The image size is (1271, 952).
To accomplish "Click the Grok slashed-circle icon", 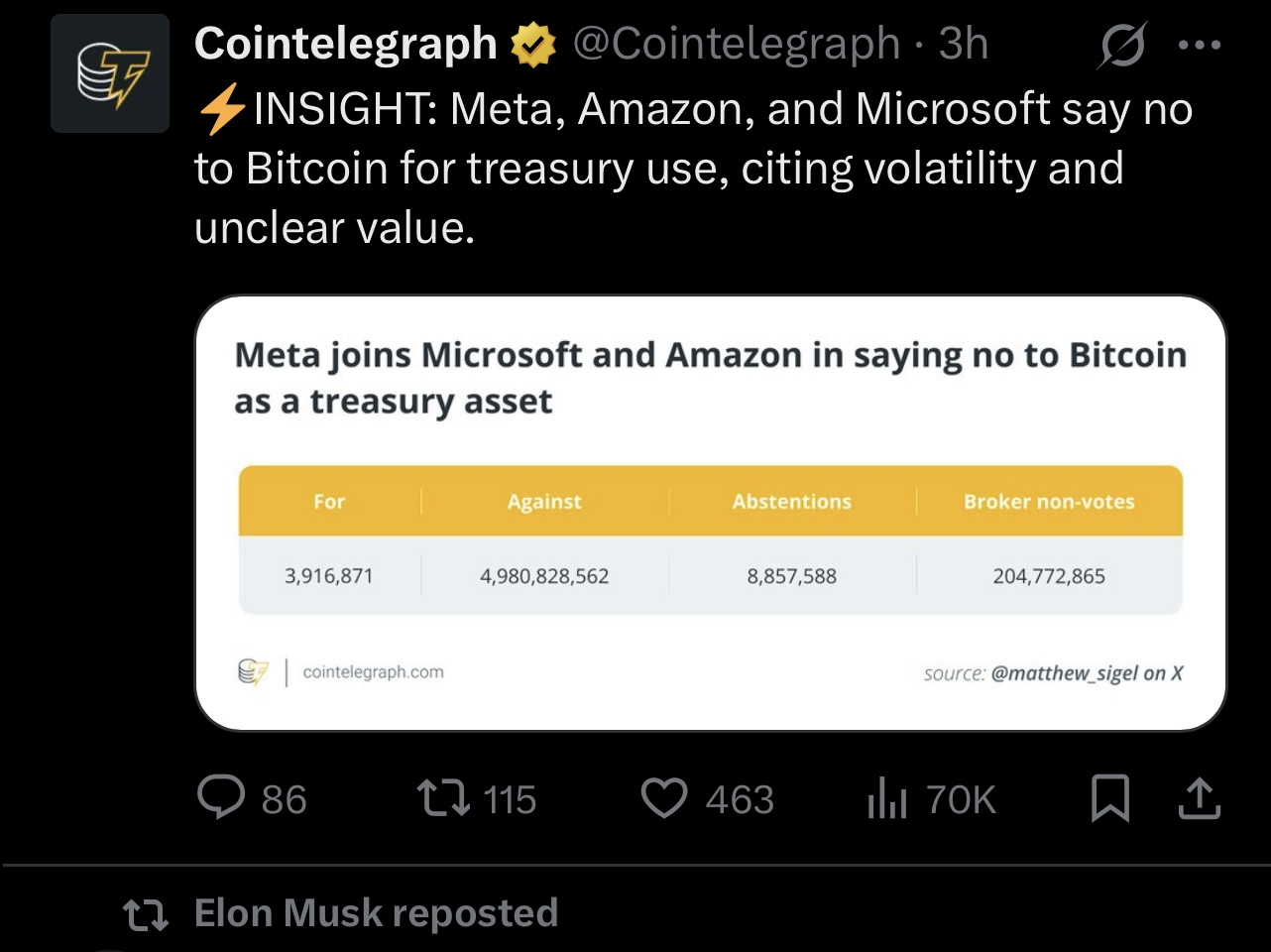I will [x=1121, y=46].
